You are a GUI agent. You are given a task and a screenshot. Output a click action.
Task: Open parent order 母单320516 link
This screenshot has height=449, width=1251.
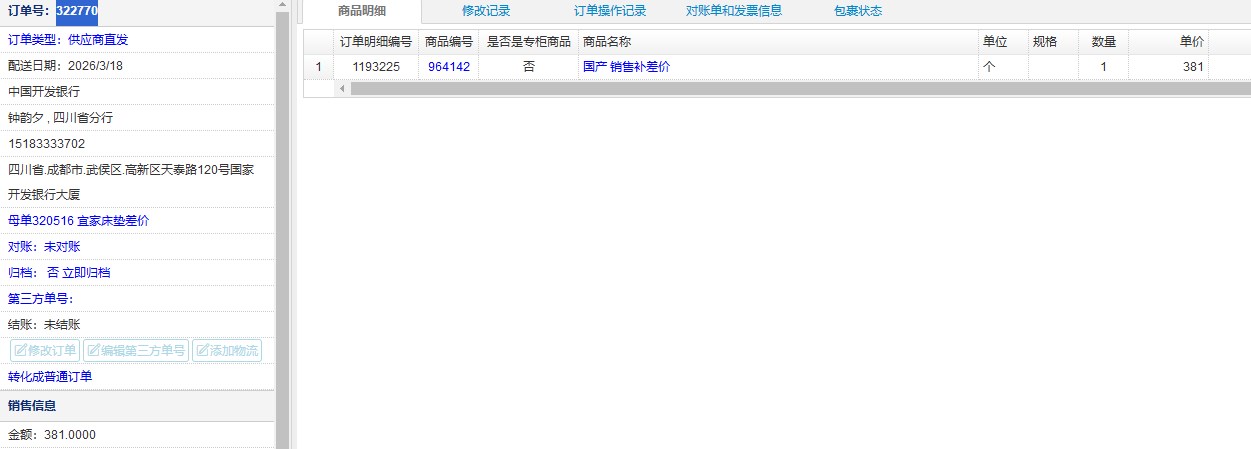point(78,221)
